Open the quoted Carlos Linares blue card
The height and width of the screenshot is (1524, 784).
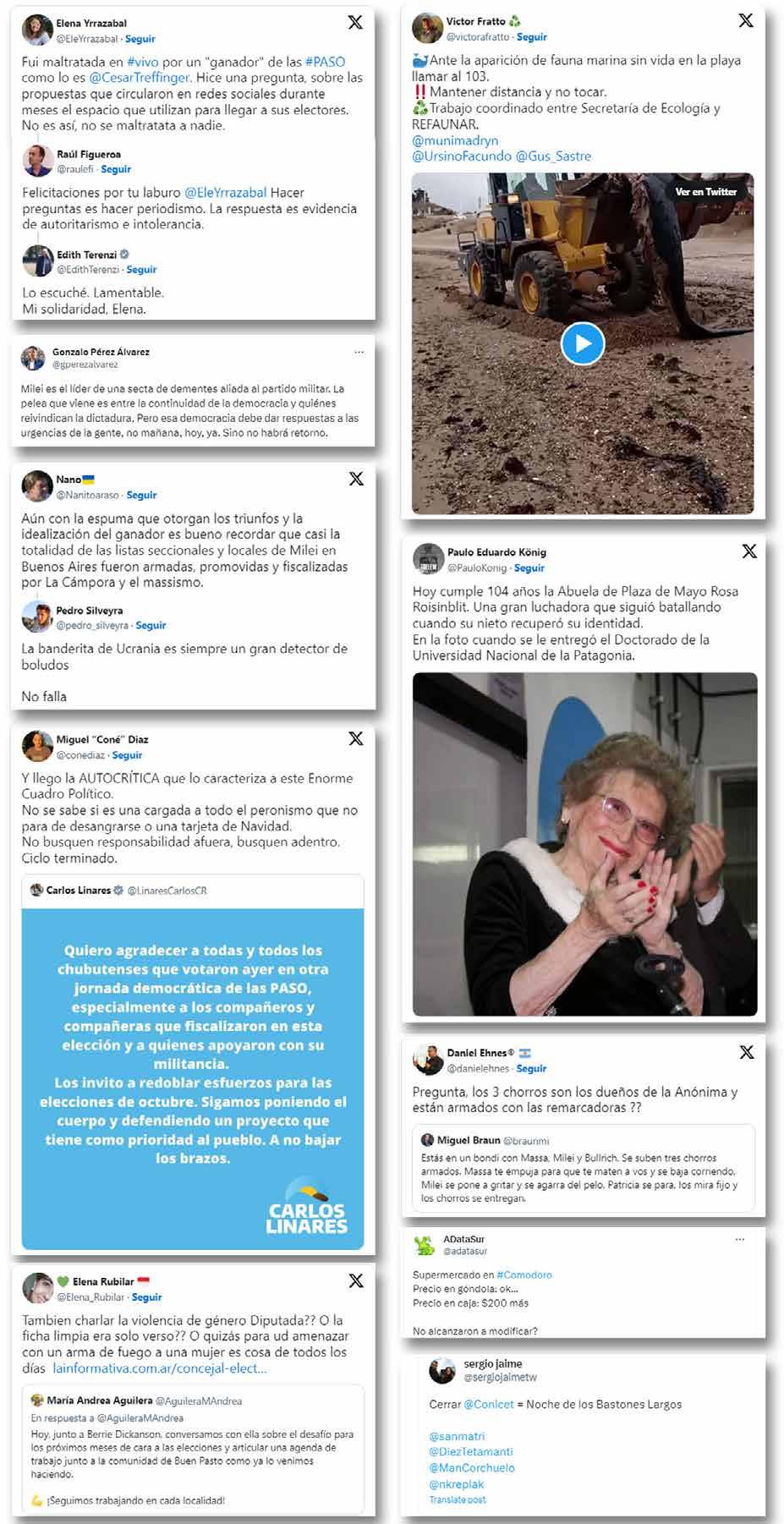click(x=193, y=1079)
